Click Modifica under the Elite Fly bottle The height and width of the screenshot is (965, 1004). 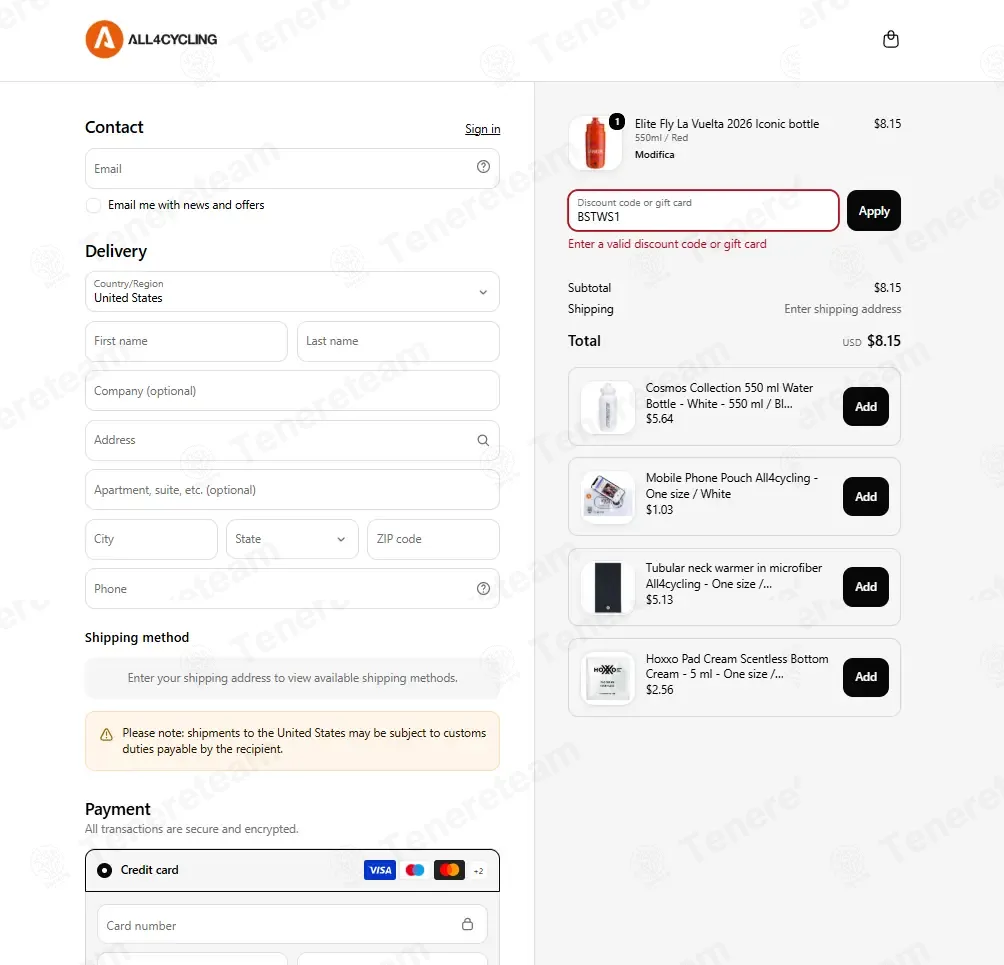[x=654, y=154]
